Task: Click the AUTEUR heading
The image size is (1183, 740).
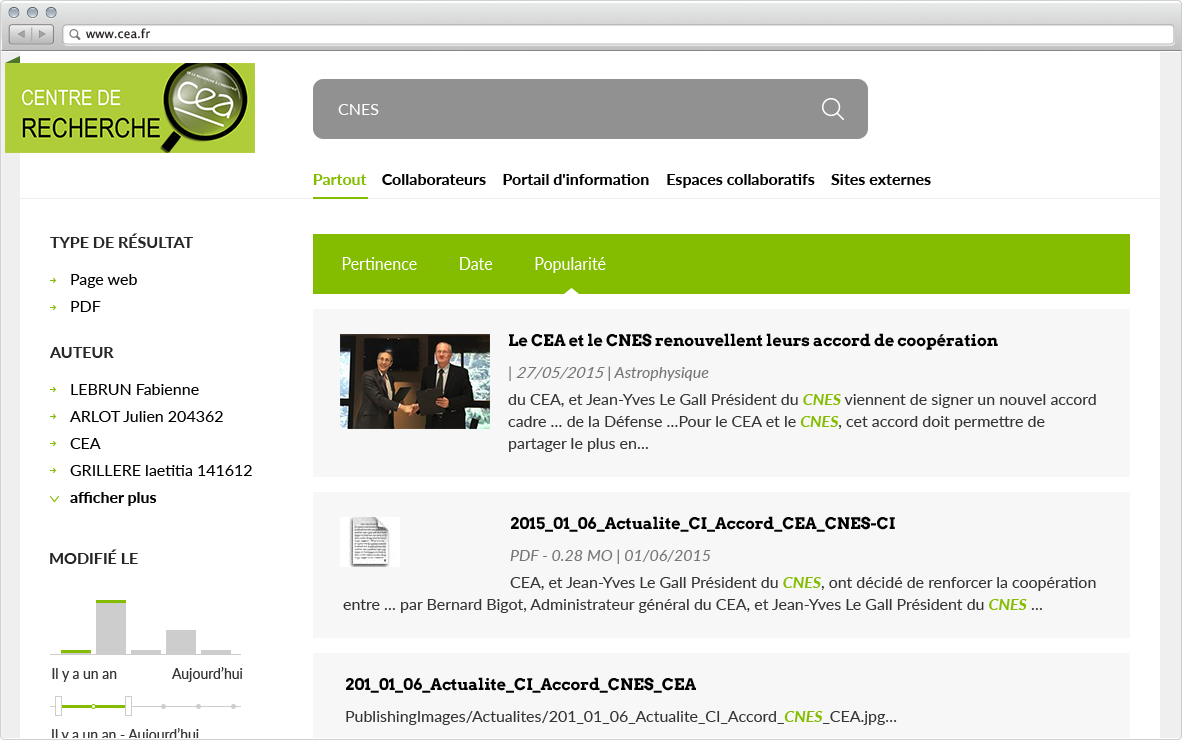Action: (81, 353)
